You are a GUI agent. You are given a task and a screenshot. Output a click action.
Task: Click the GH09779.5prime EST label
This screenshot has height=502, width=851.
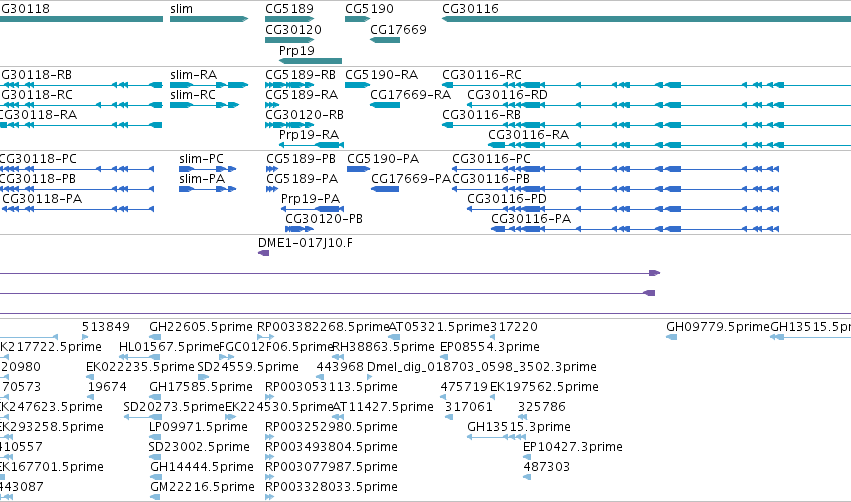point(718,327)
